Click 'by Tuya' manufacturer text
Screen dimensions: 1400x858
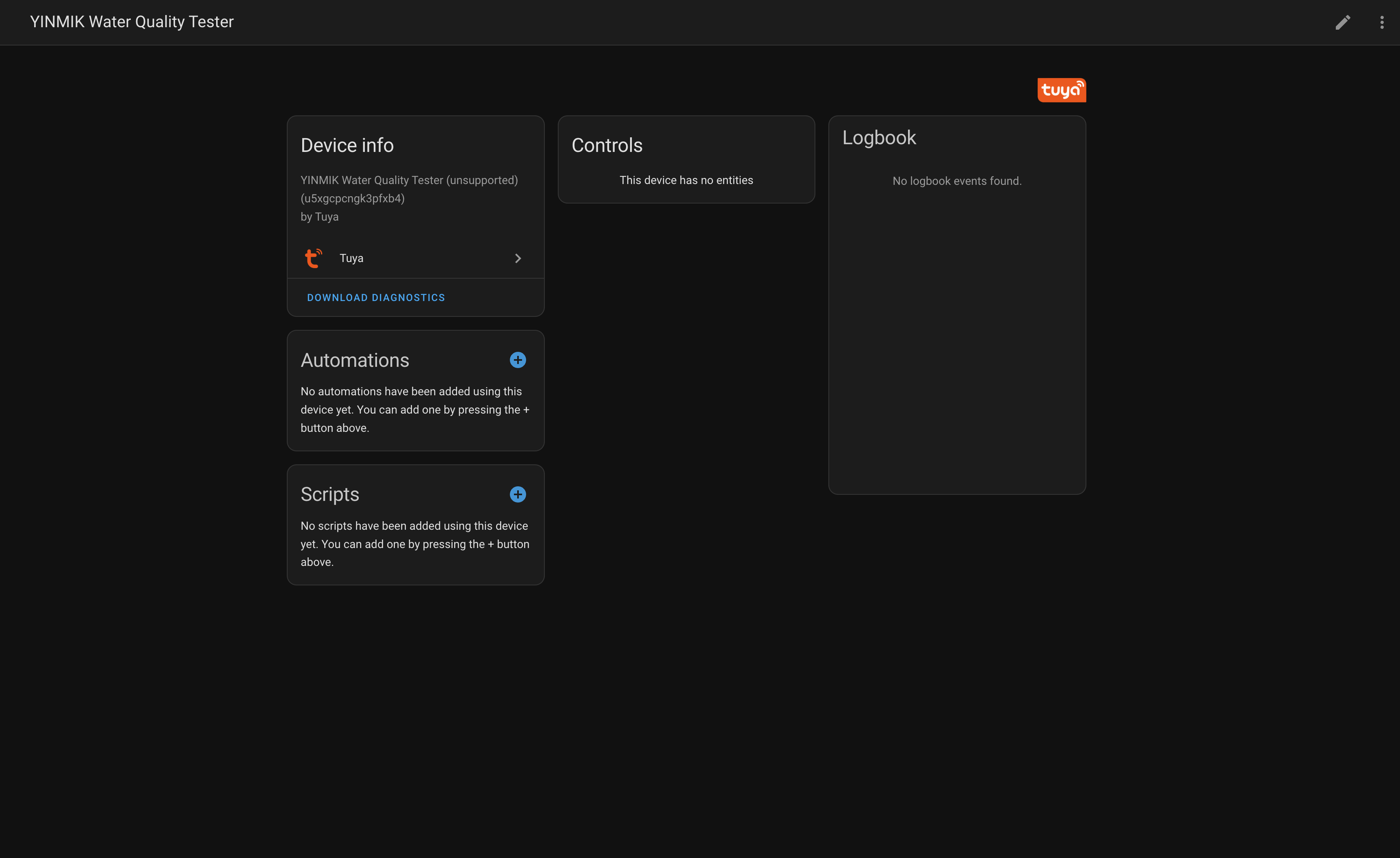319,217
